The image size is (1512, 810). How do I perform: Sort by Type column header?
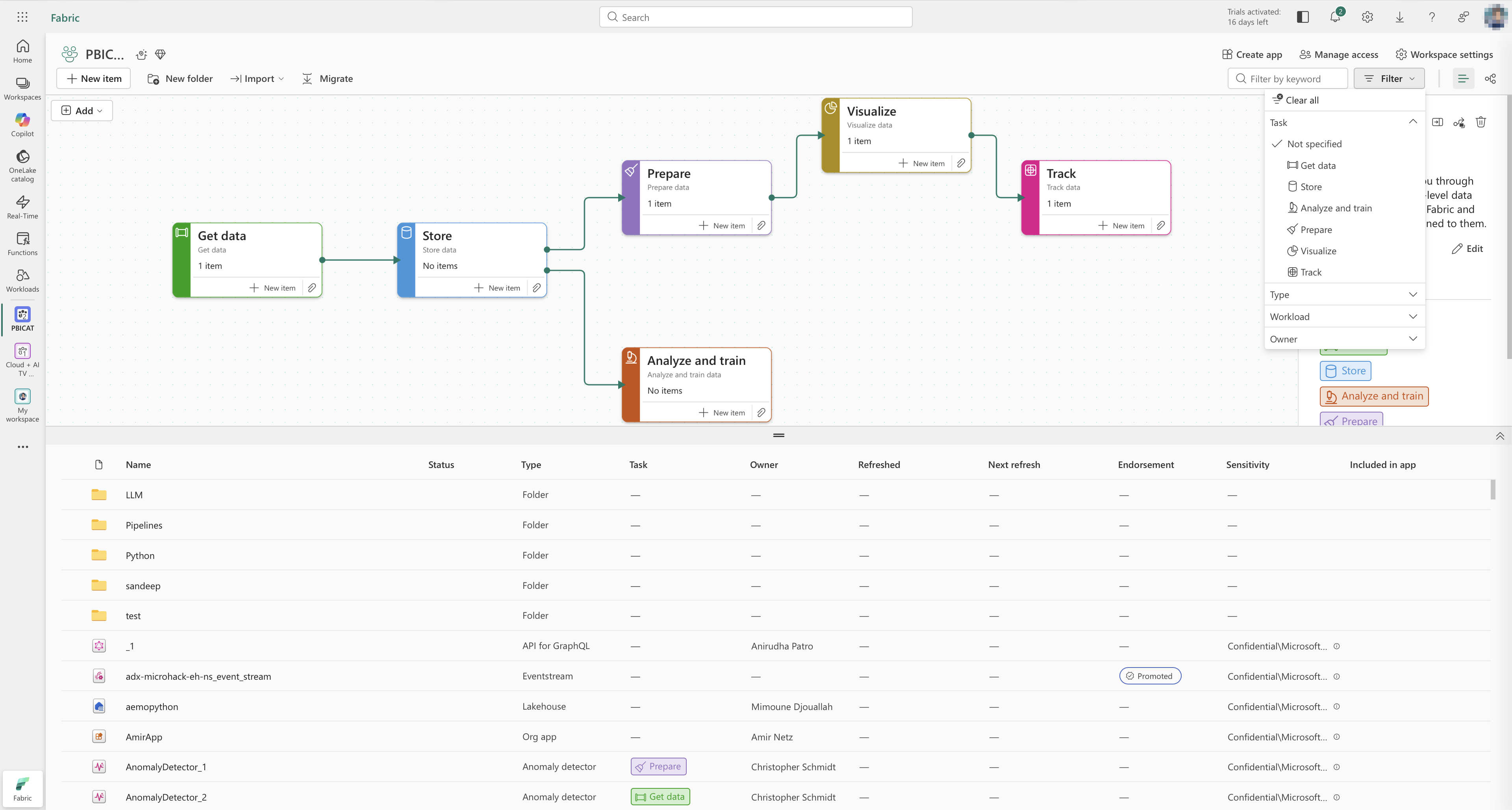531,464
